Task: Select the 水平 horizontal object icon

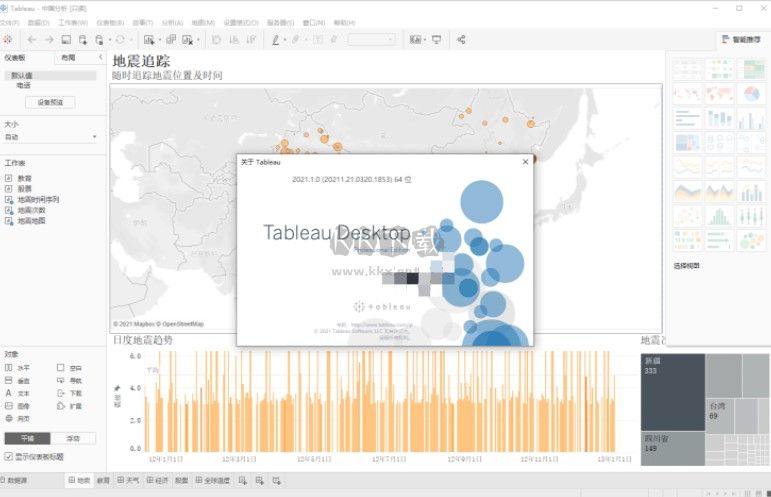Action: point(10,368)
